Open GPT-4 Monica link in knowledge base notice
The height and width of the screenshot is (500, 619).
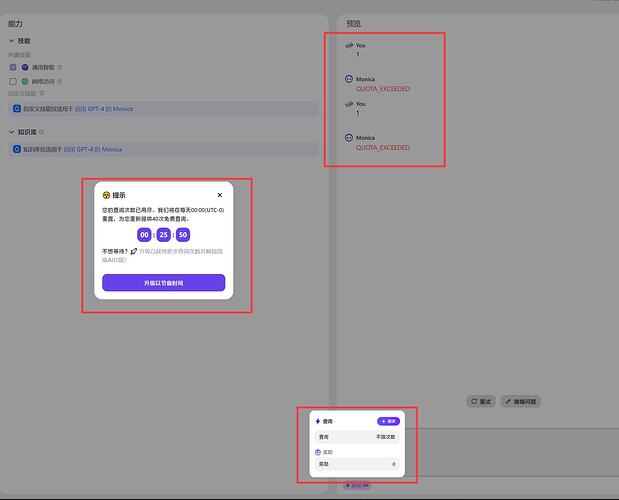click(x=93, y=149)
